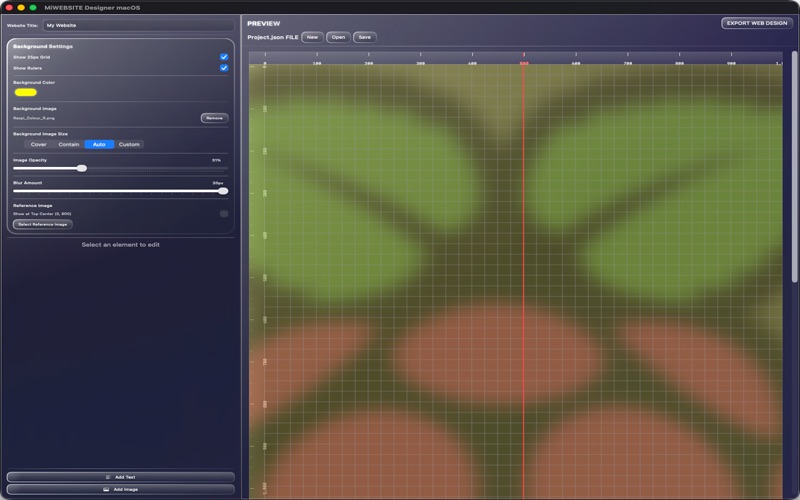
Task: Click the Website Title input field
Action: [138, 25]
